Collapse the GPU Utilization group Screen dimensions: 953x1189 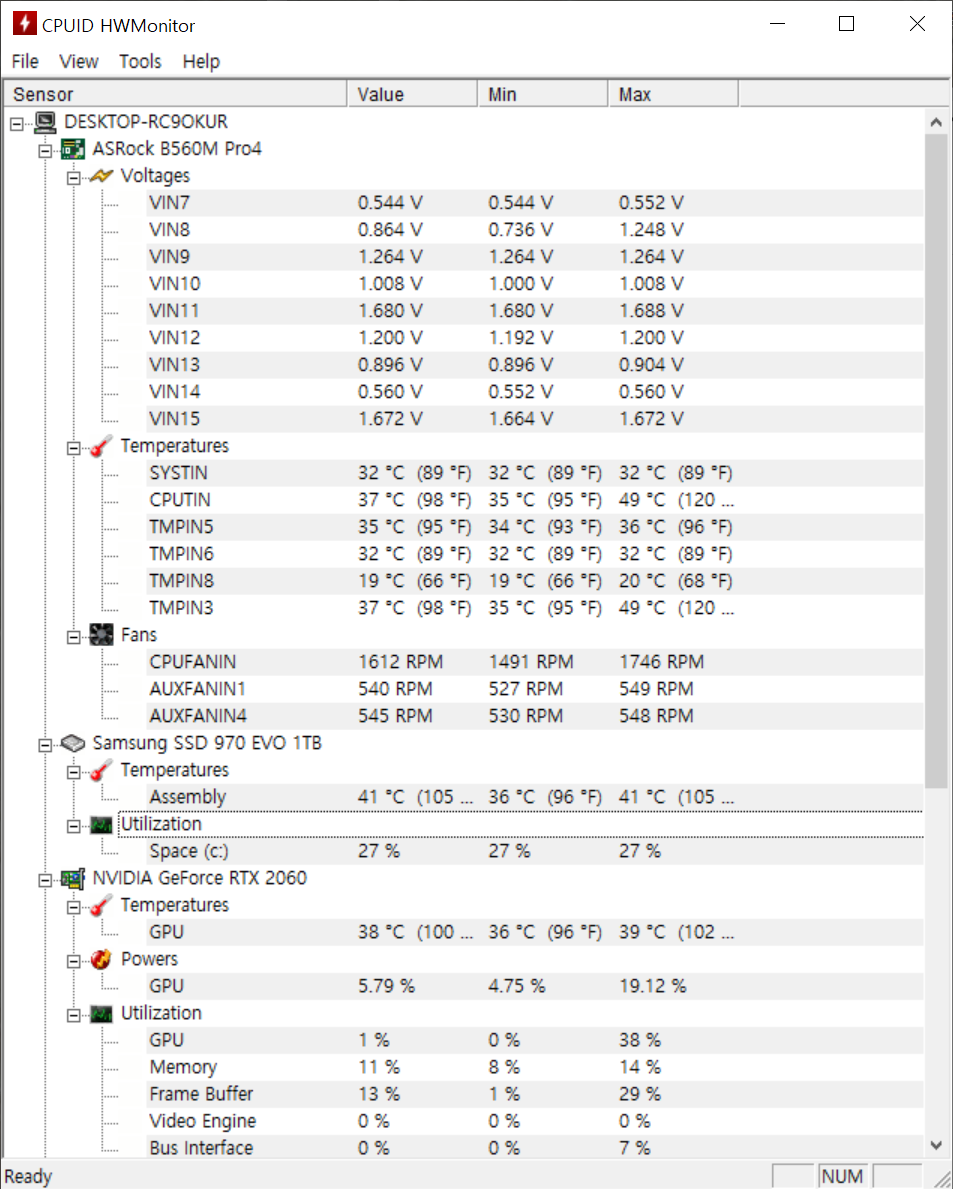click(74, 1015)
